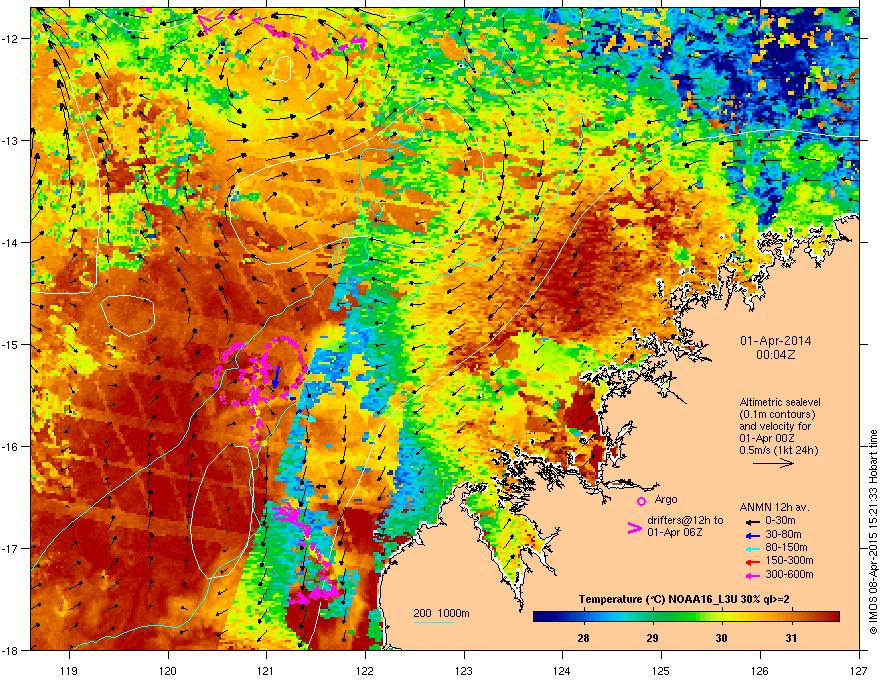The height and width of the screenshot is (680, 880).
Task: Click the cyan 80-150m arrow in legend
Action: [x=752, y=548]
